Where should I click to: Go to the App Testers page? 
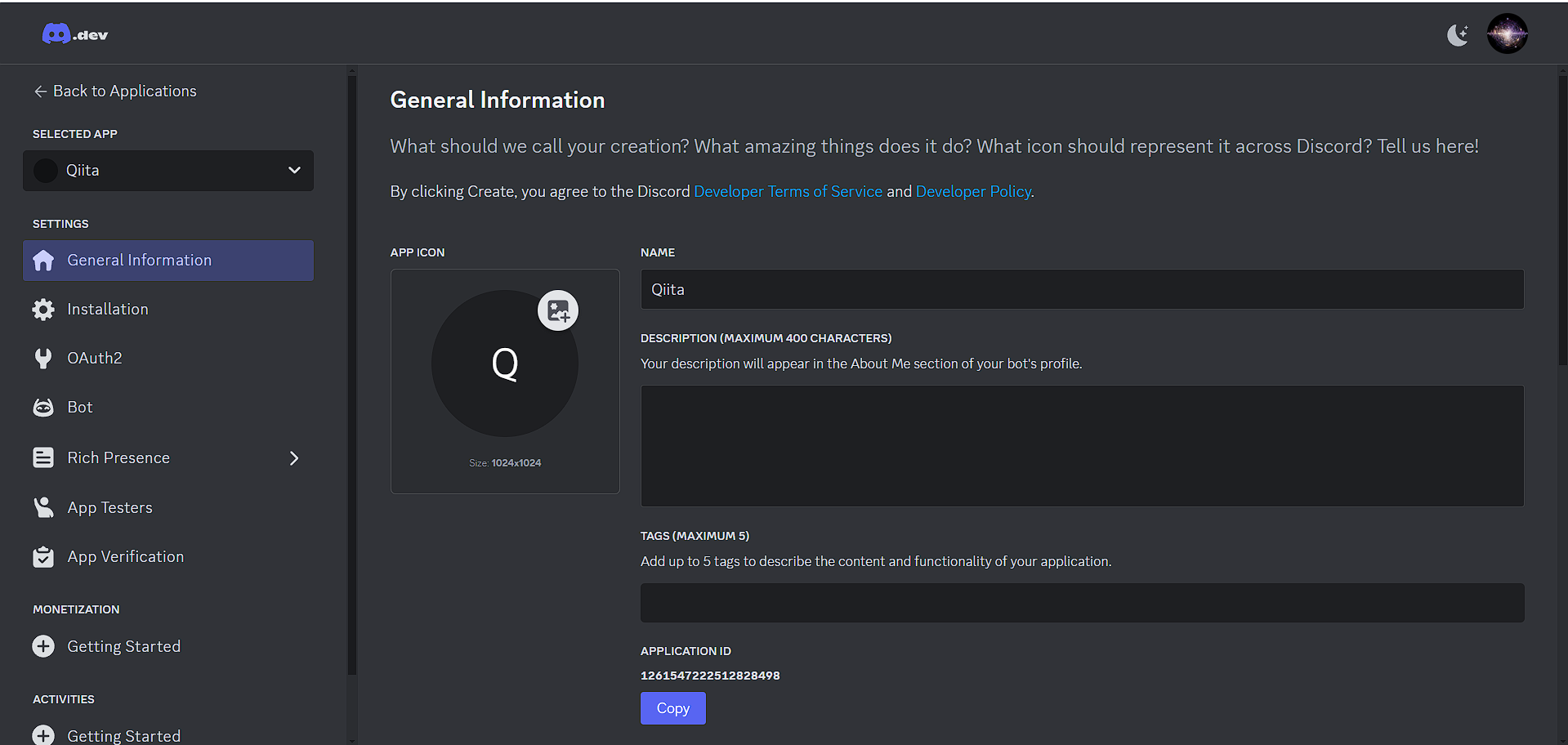tap(168, 507)
